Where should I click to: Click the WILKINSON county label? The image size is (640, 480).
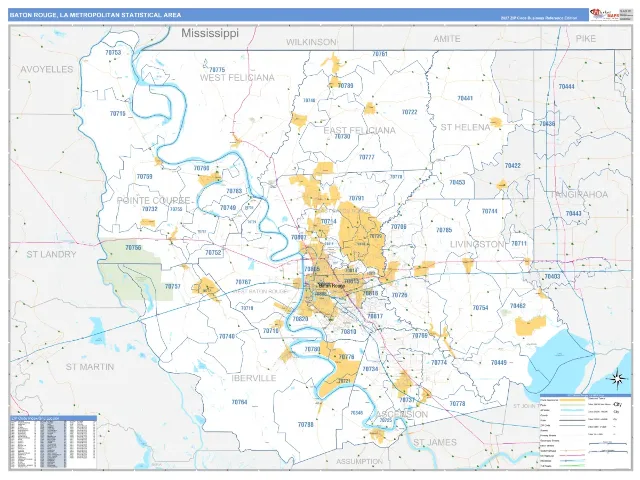[311, 42]
